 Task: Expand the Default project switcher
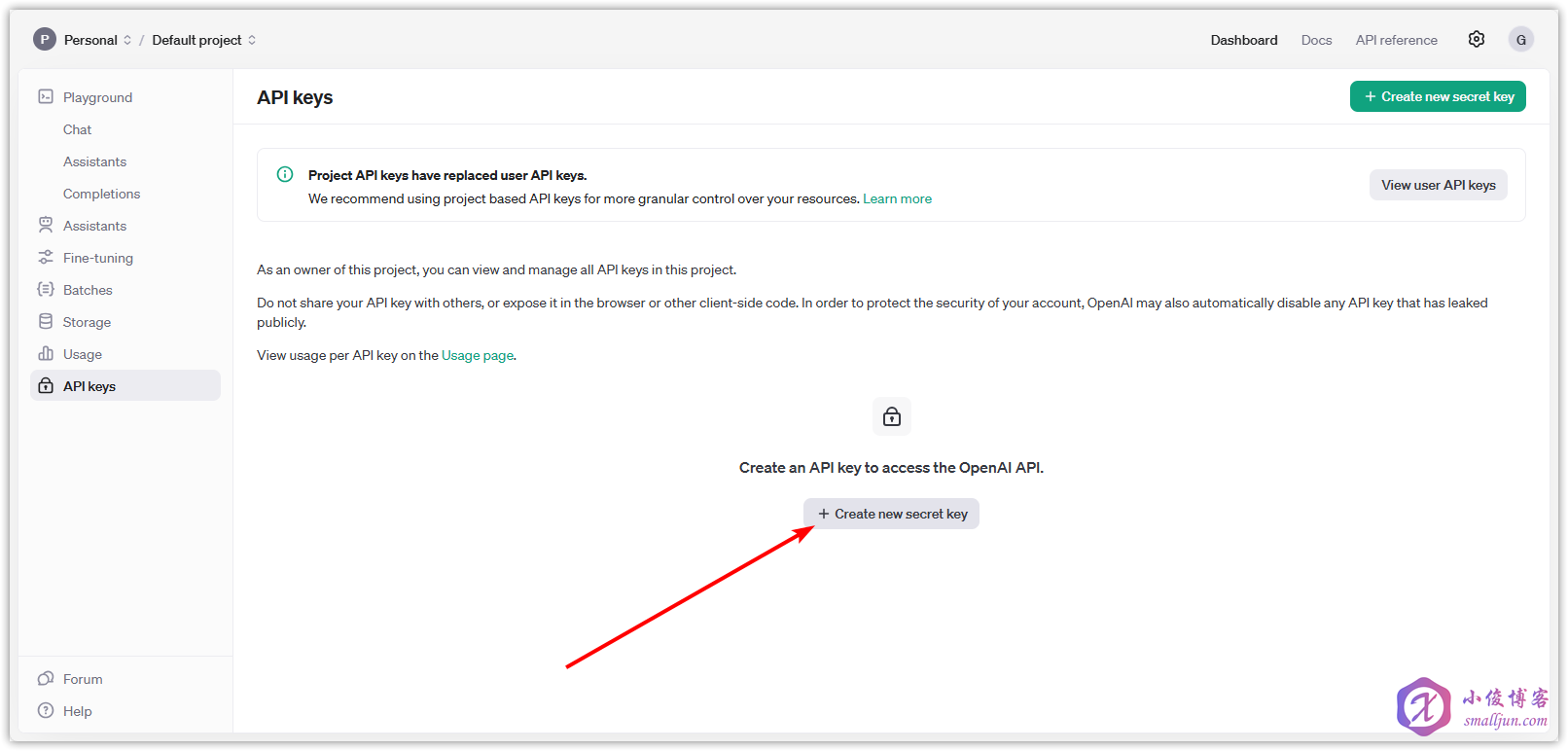[x=204, y=40]
